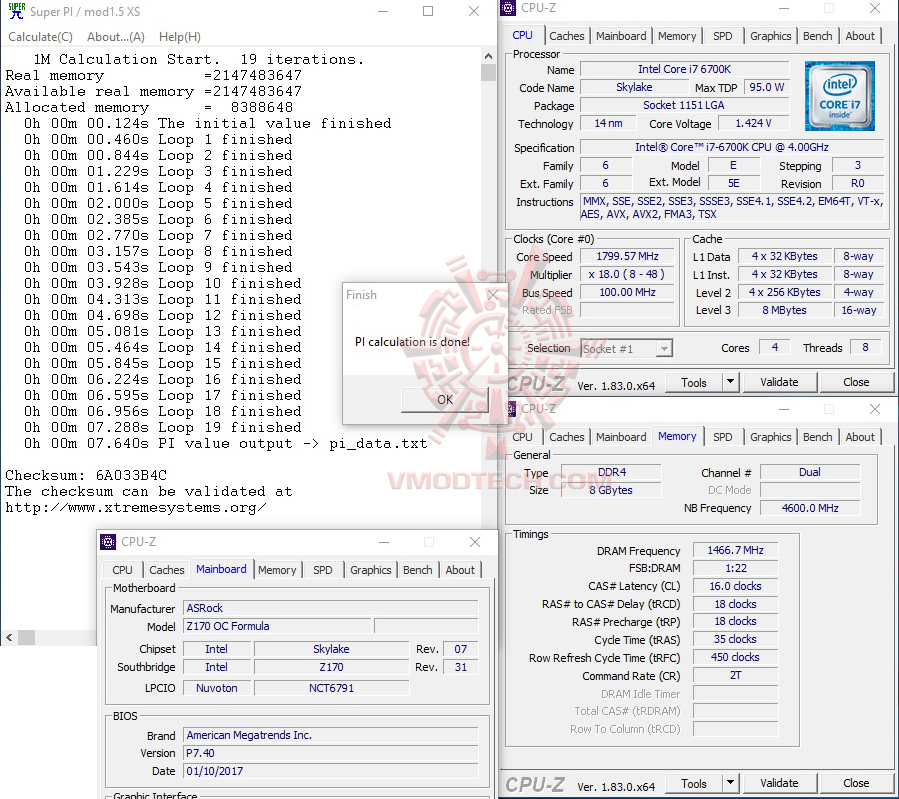Click OK in the Finish dialog

[x=445, y=400]
